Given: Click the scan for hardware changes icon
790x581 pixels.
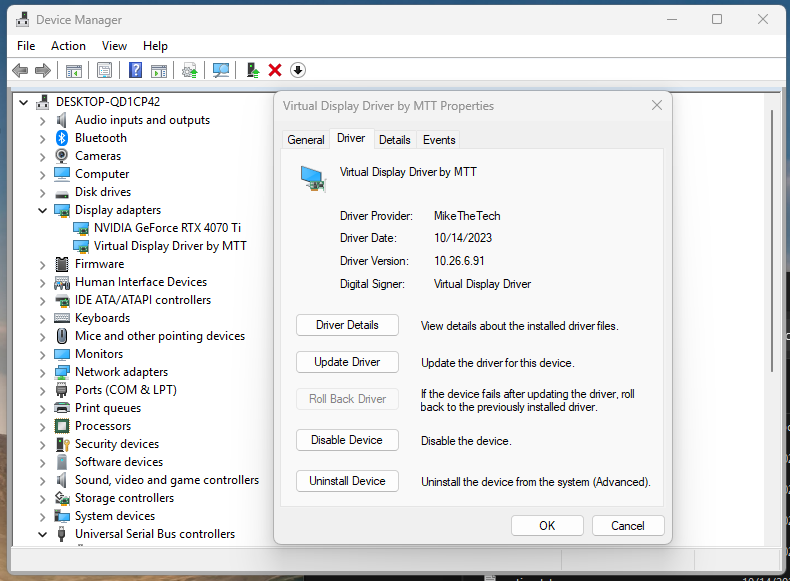Looking at the screenshot, I should tap(221, 70).
